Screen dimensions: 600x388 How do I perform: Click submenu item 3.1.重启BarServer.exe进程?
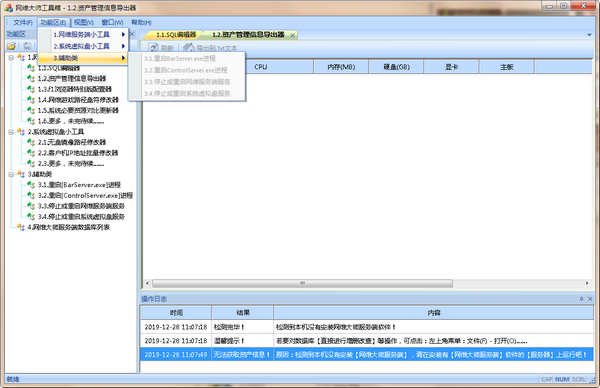pyautogui.click(x=187, y=59)
